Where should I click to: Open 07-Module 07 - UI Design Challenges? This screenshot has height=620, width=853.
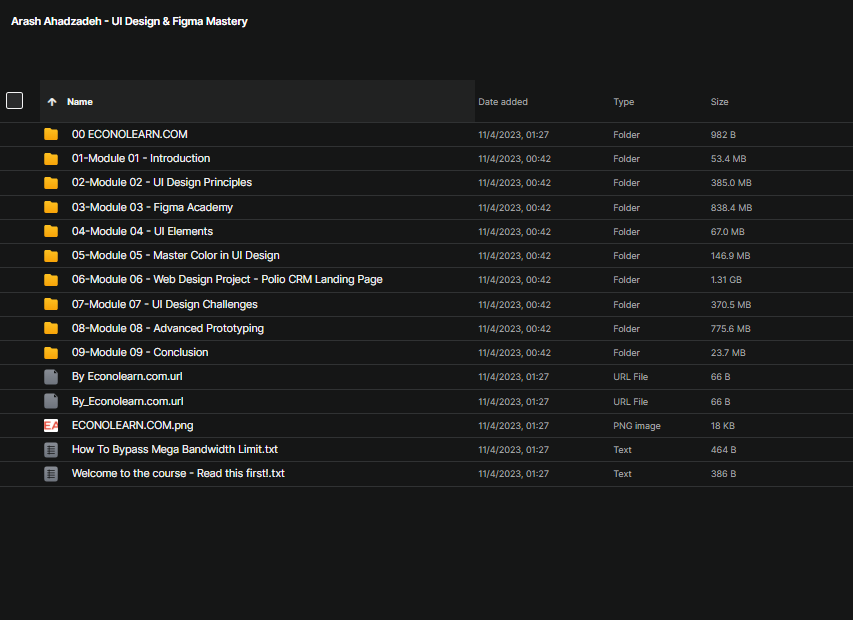coord(164,304)
